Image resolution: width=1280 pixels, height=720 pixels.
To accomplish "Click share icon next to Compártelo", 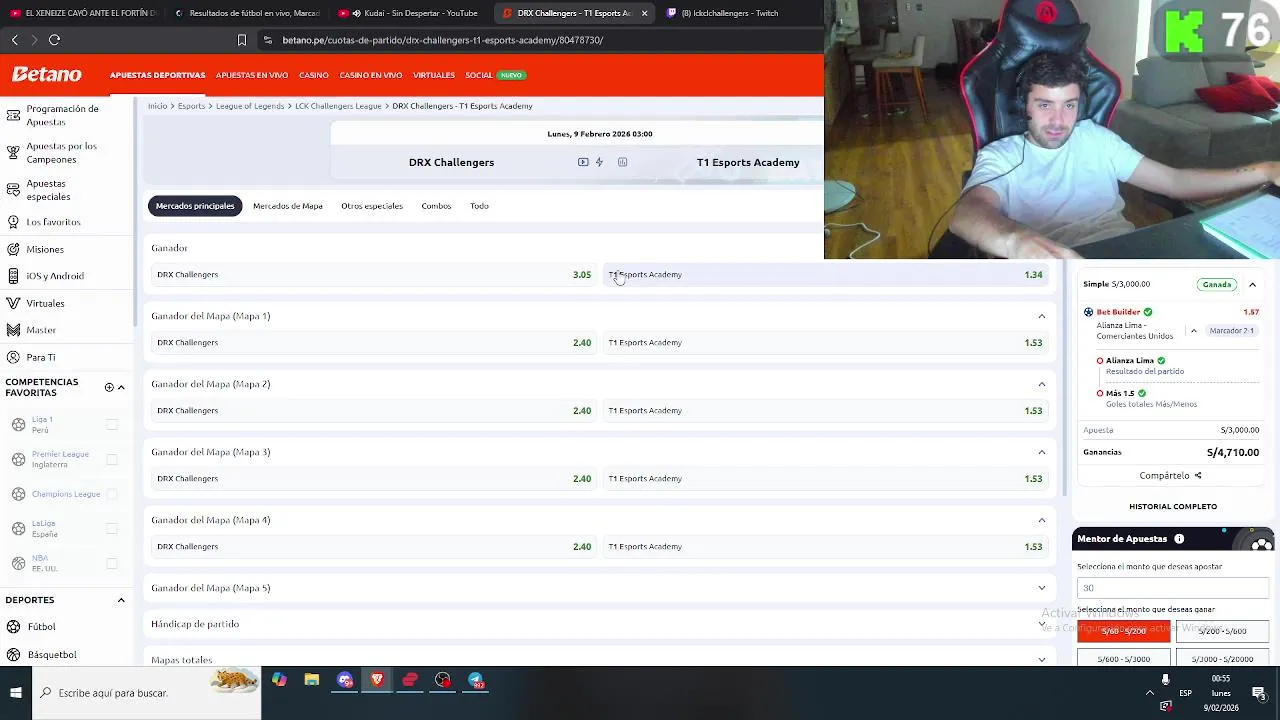I will tap(1198, 476).
